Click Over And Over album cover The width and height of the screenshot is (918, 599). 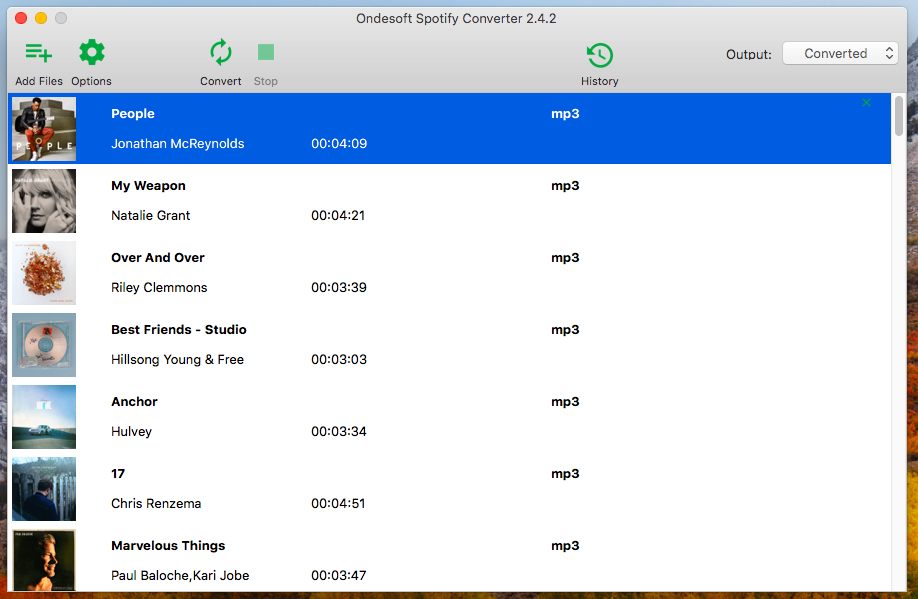tap(44, 273)
